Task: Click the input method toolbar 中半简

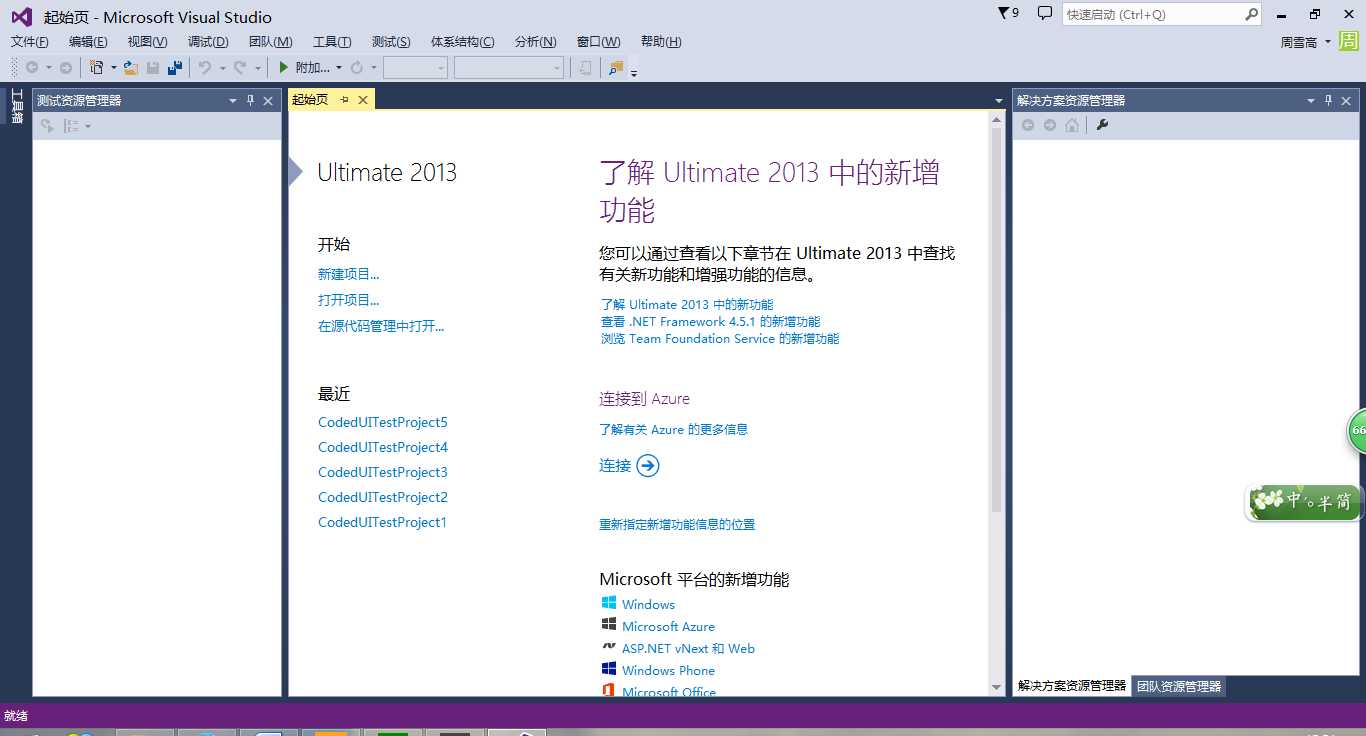Action: pos(1304,501)
